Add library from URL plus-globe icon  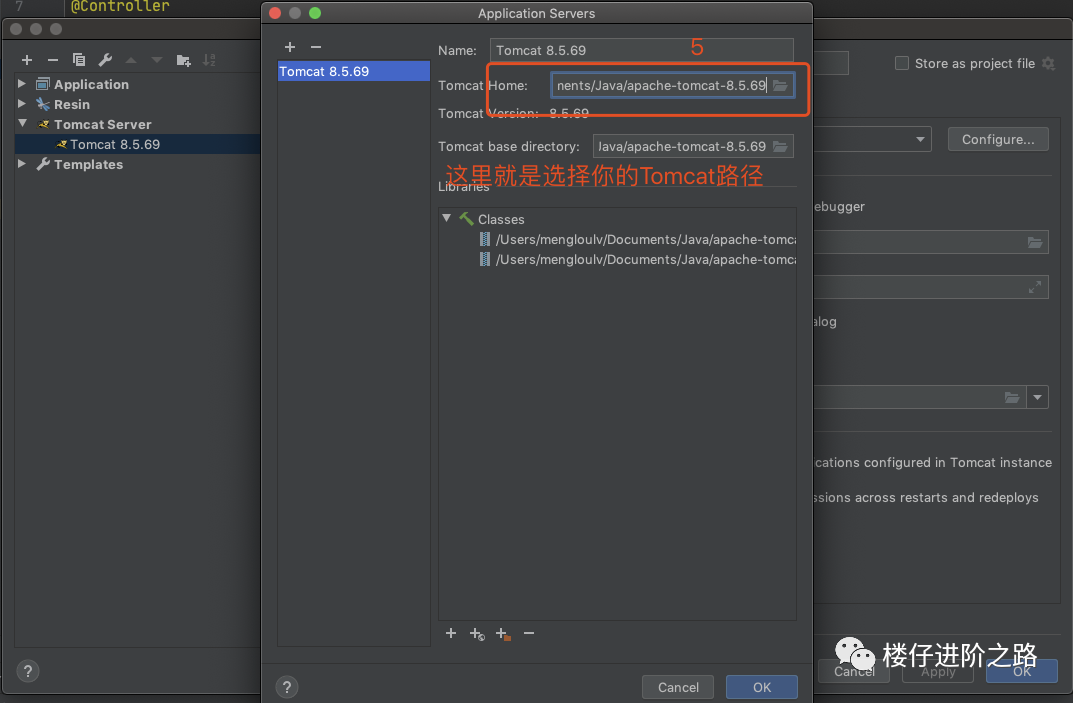click(477, 634)
